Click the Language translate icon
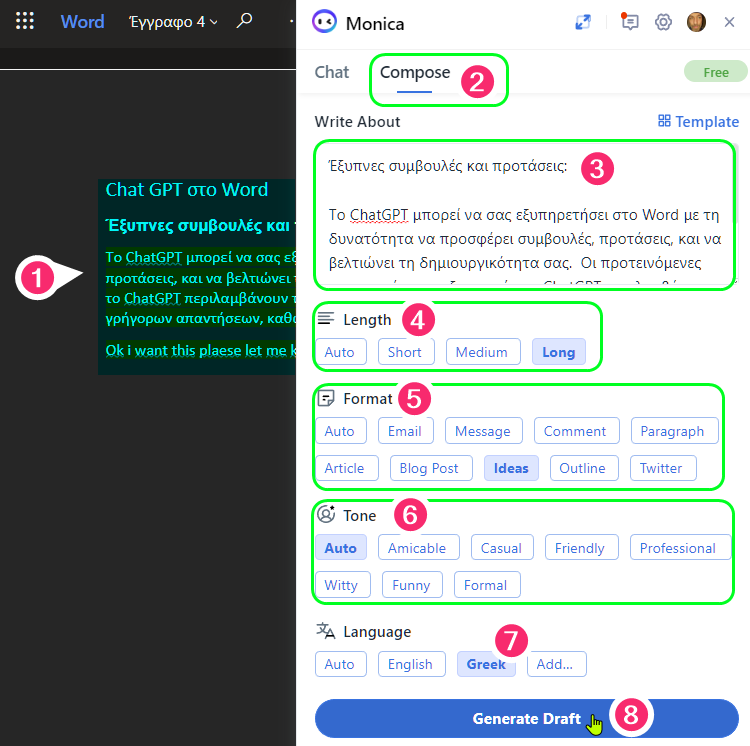This screenshot has height=746, width=750. 326,631
